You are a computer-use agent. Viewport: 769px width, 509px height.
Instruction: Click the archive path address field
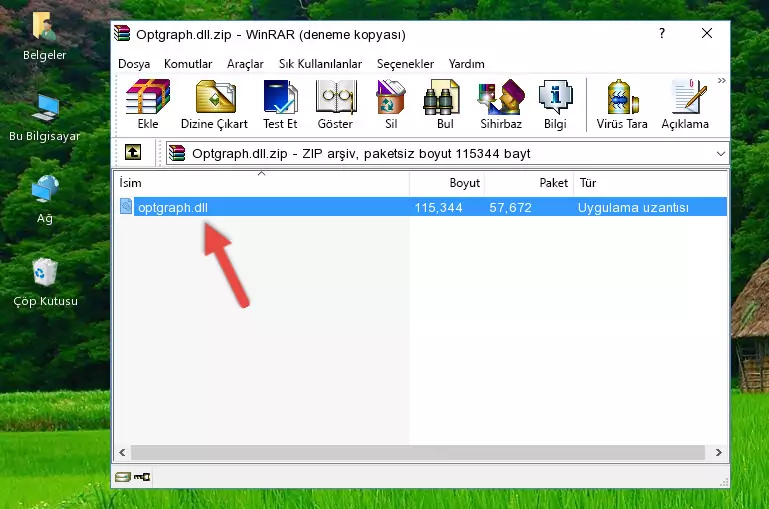coord(447,153)
